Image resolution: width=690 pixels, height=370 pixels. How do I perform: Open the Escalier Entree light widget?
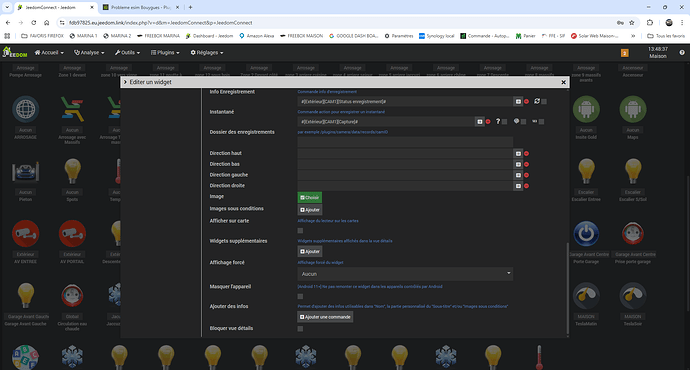pyautogui.click(x=586, y=171)
